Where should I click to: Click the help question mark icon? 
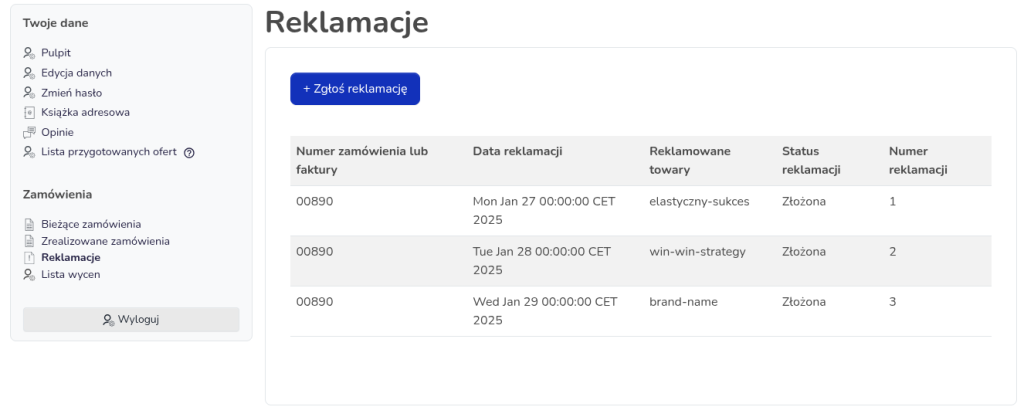[x=189, y=152]
